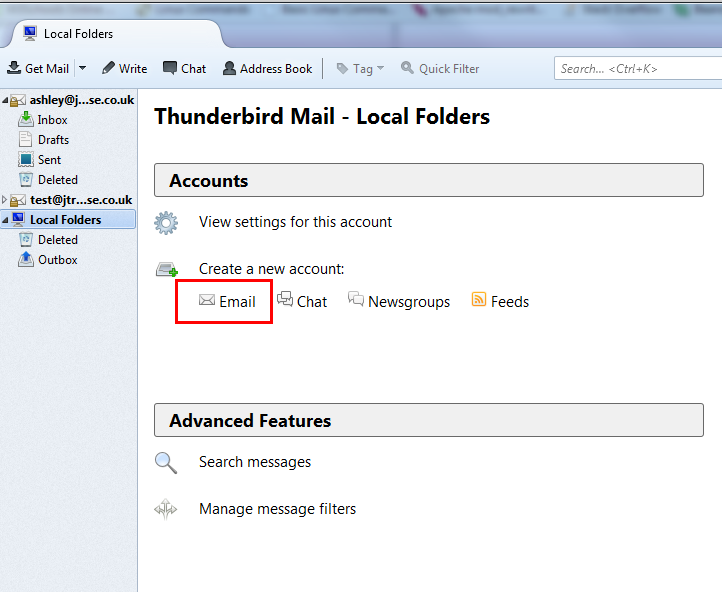Screen dimensions: 722x592
Task: Click envelope icon of test@jtr account
Action: click(18, 200)
